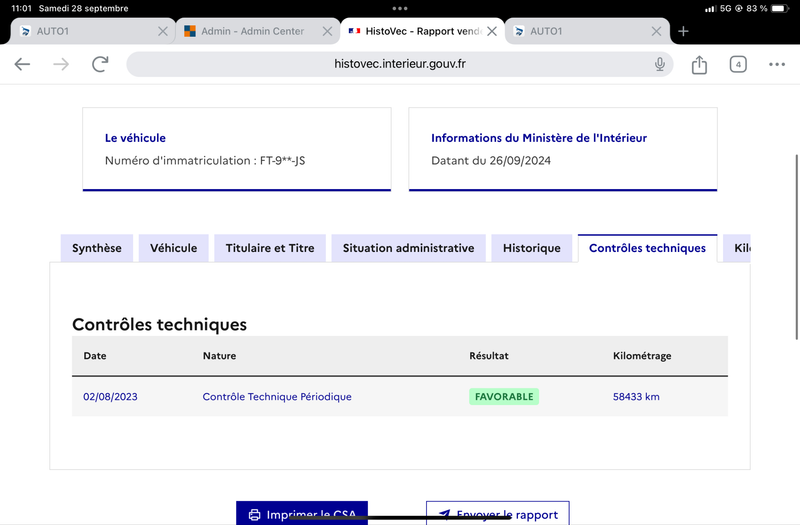Open the partially hidden Kilométrage tab
800x525 pixels.
click(737, 248)
